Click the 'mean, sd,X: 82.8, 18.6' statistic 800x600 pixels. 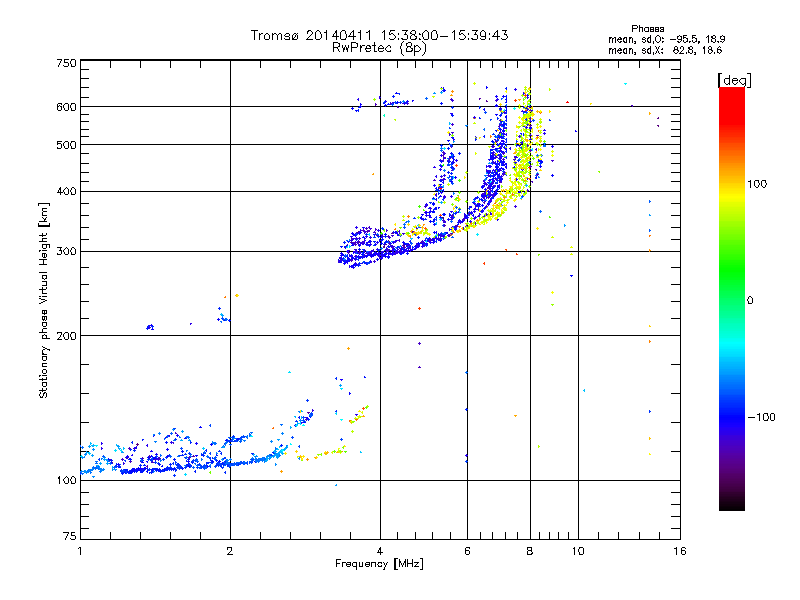[x=665, y=50]
